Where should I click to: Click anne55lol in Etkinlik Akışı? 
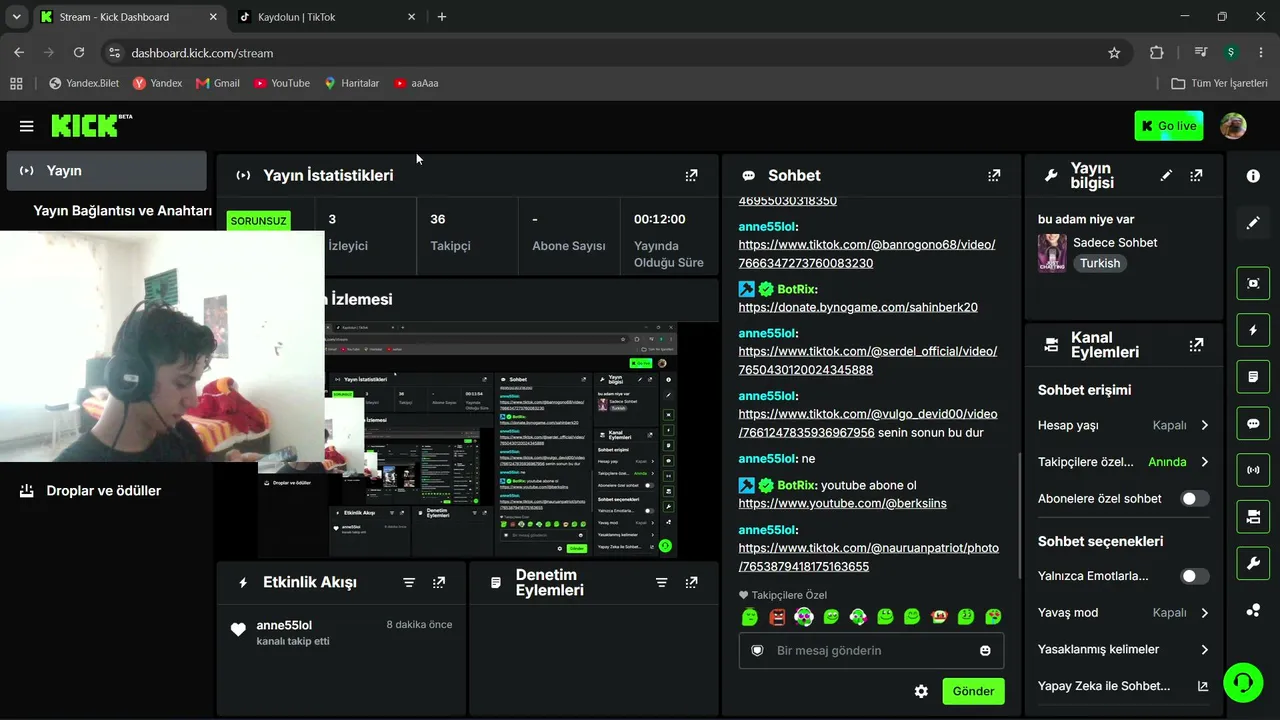point(284,625)
